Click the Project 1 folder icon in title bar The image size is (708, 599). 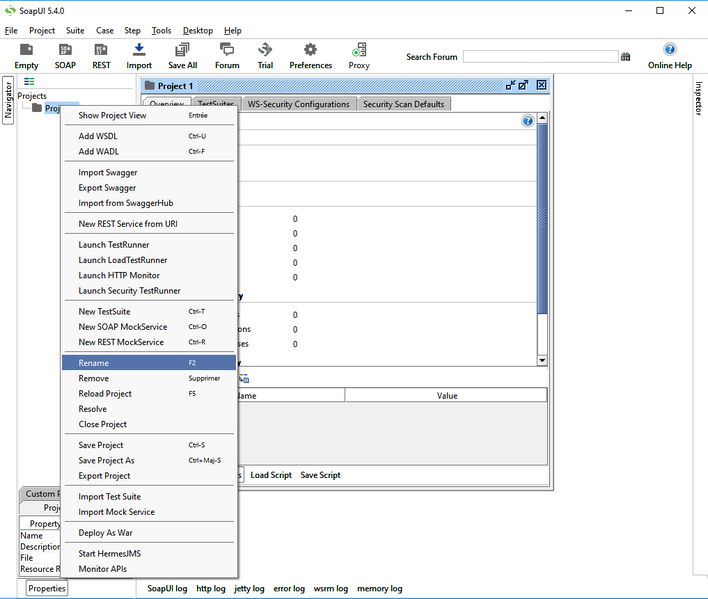point(149,85)
